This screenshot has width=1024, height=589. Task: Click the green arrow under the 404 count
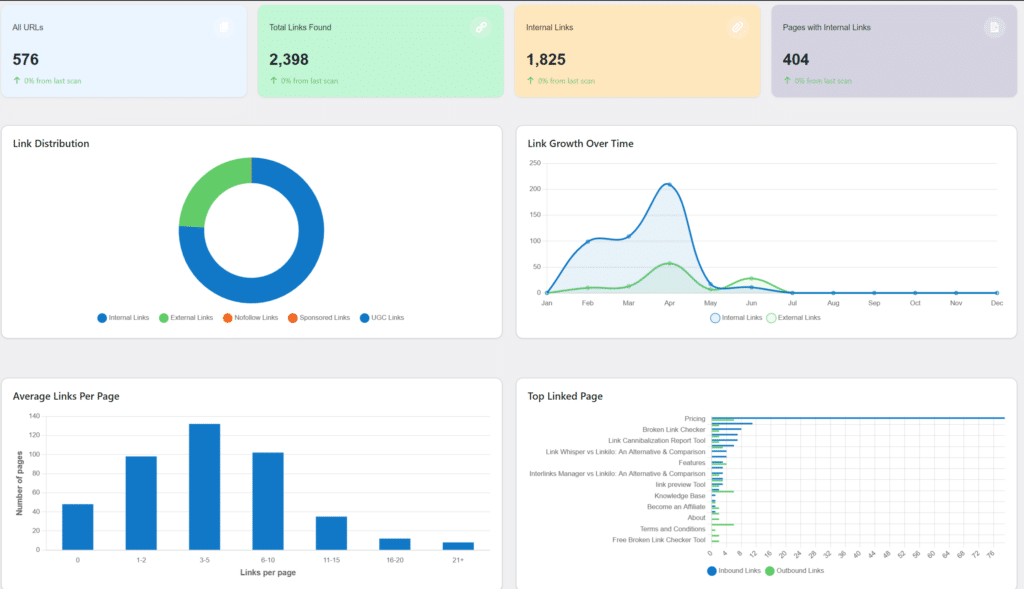point(788,80)
